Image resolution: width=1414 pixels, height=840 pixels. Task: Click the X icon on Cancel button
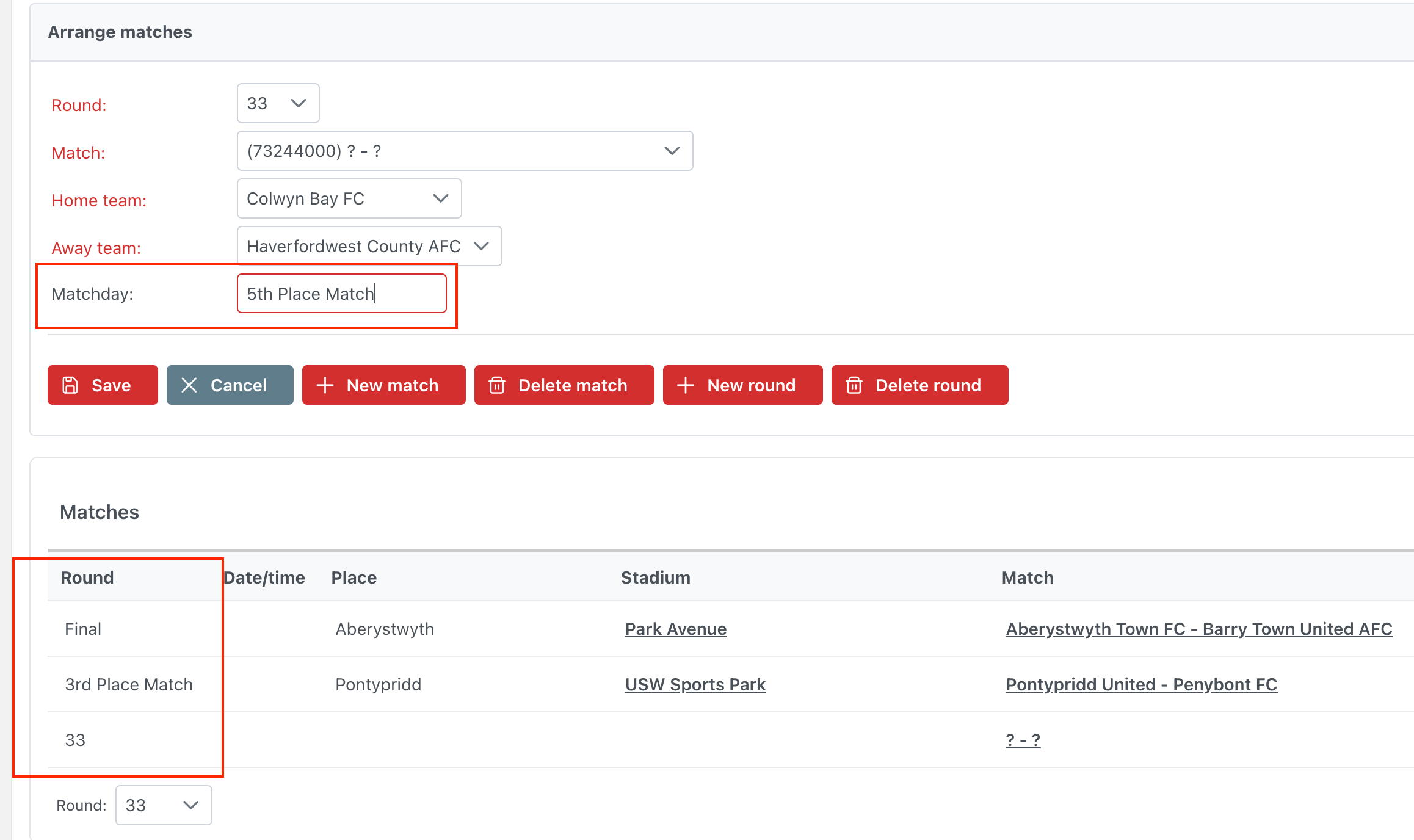pos(189,385)
